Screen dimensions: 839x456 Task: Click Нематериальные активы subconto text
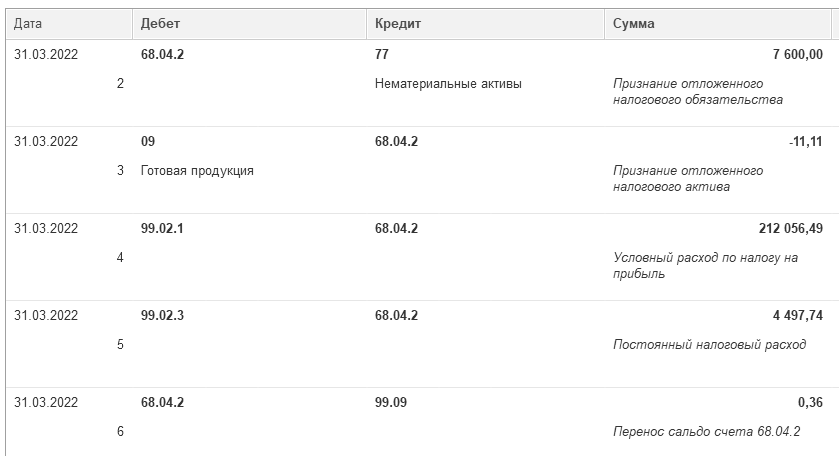tap(448, 84)
